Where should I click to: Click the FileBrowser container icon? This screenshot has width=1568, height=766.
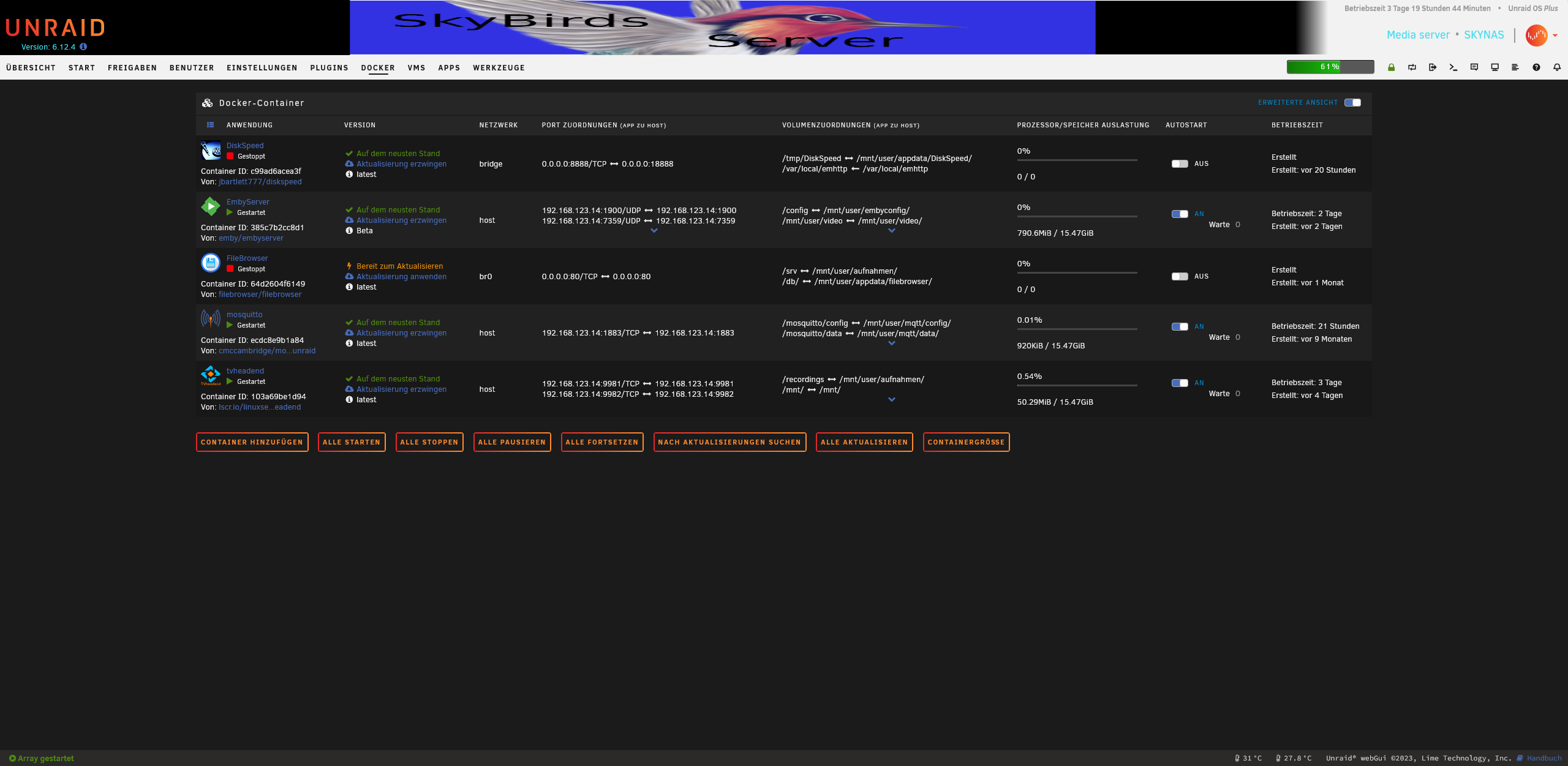click(x=211, y=263)
